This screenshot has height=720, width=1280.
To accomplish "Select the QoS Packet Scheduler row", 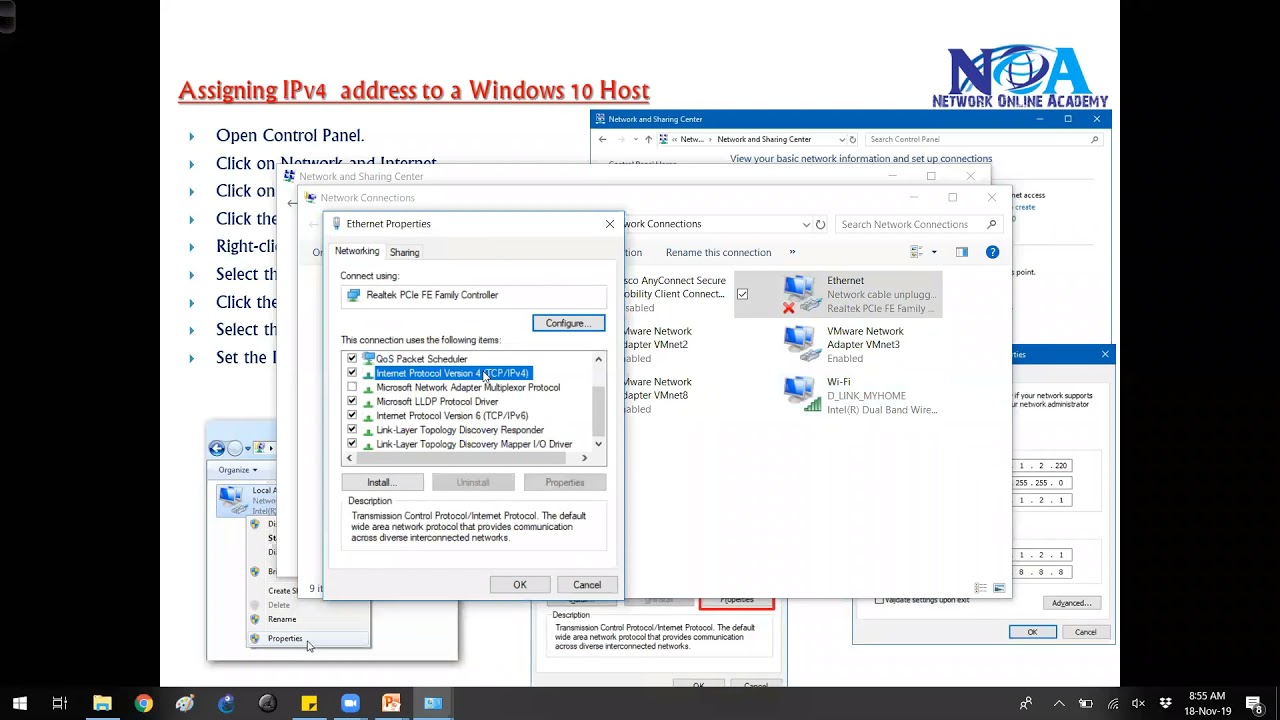I will pos(421,358).
